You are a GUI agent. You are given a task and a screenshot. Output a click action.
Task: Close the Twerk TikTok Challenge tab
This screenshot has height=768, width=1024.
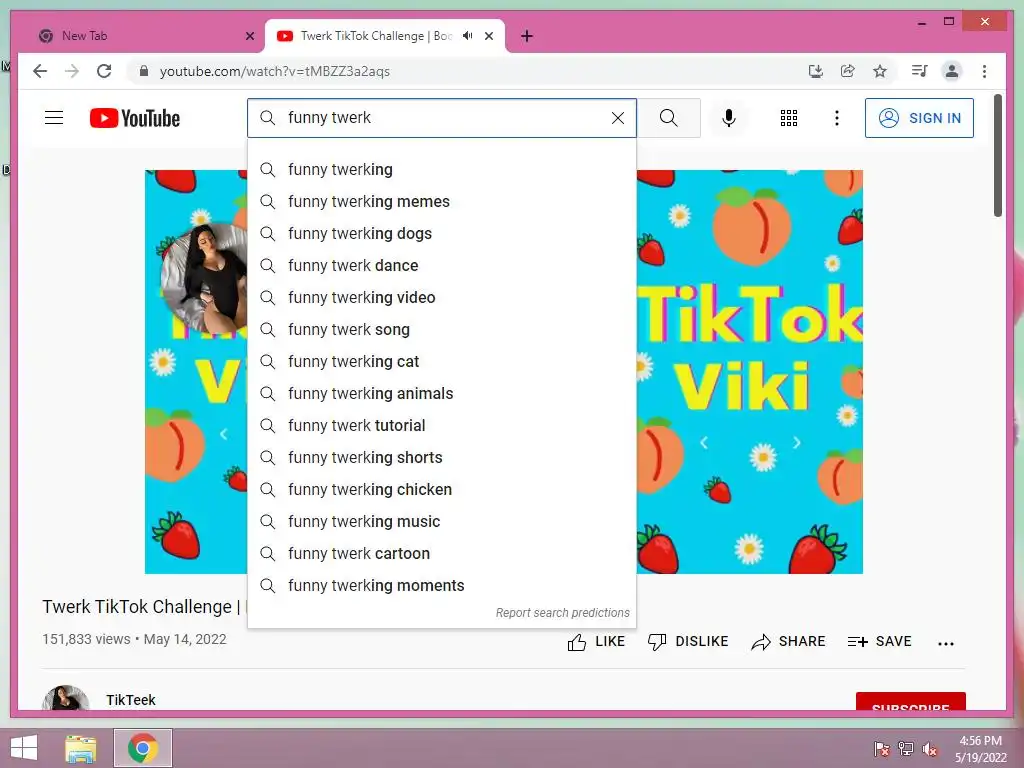[x=489, y=36]
